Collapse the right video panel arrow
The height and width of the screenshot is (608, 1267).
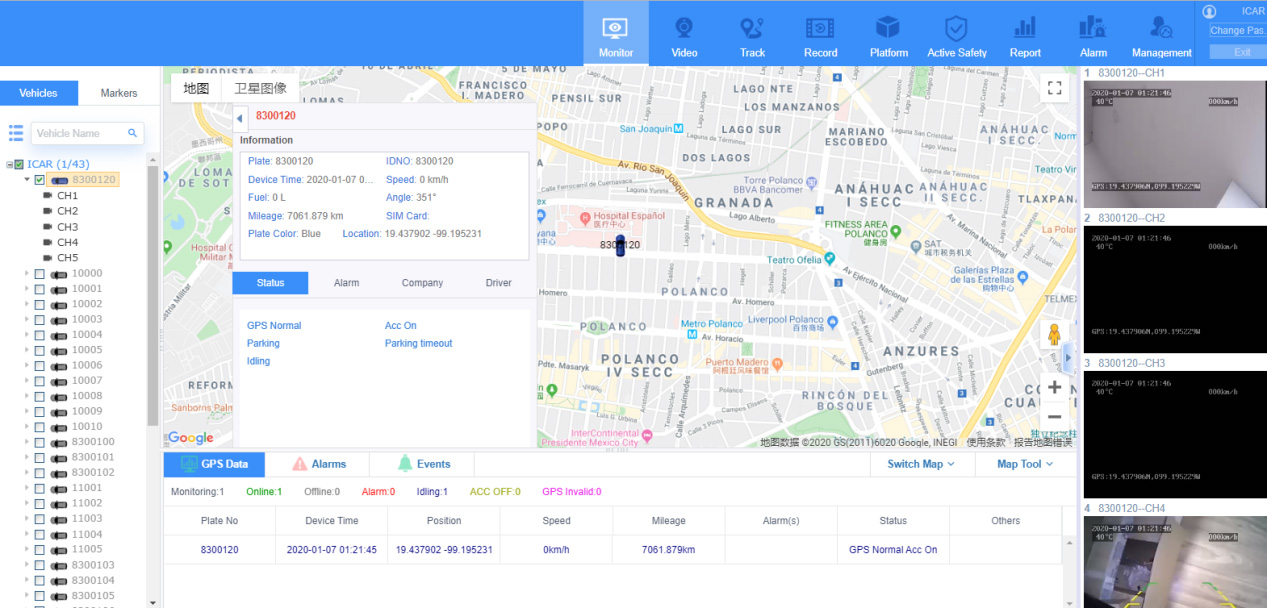pos(1068,357)
